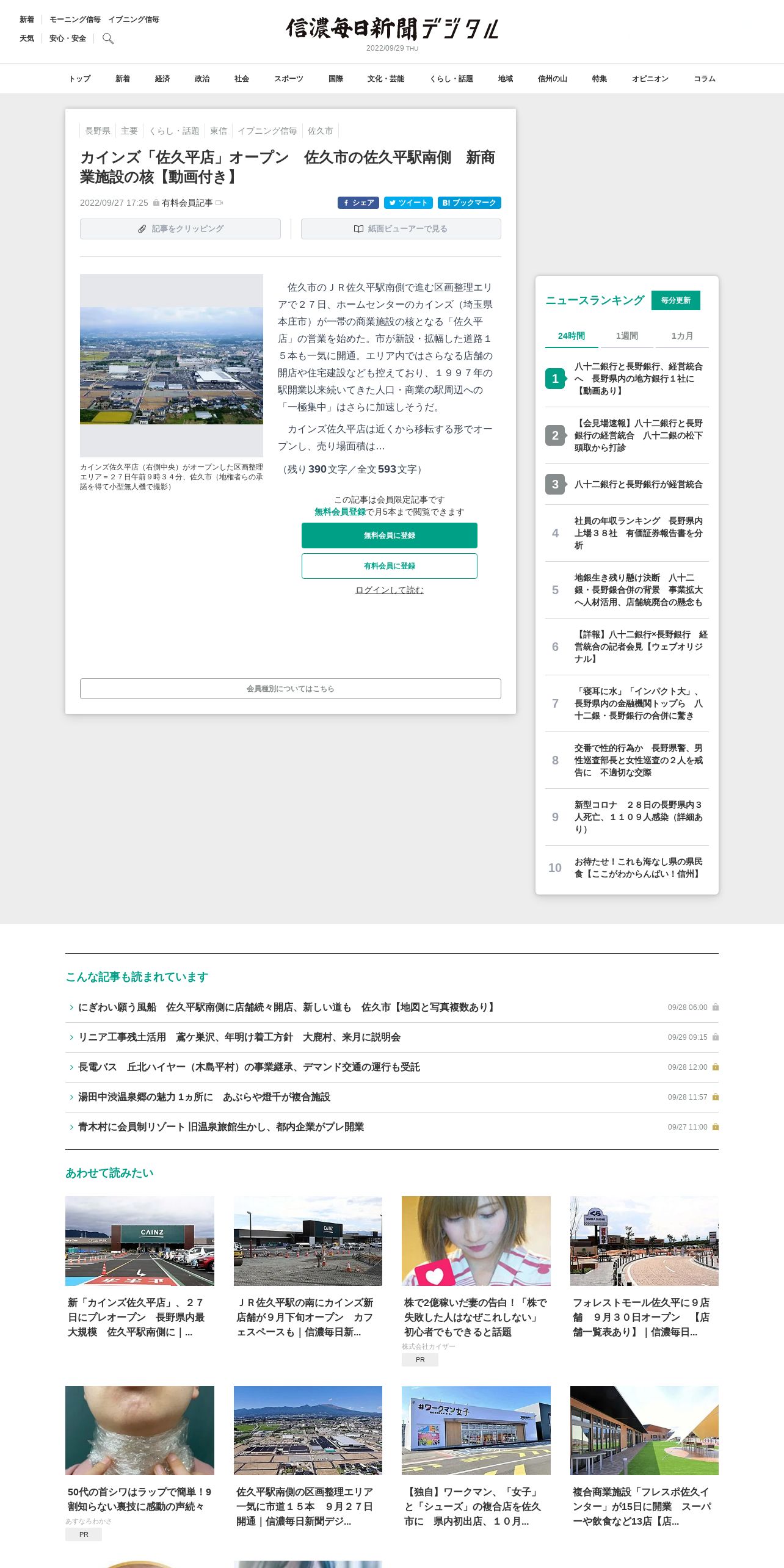This screenshot has width=784, height=1568.
Task: Open the search magnifier icon
Action: click(x=108, y=38)
